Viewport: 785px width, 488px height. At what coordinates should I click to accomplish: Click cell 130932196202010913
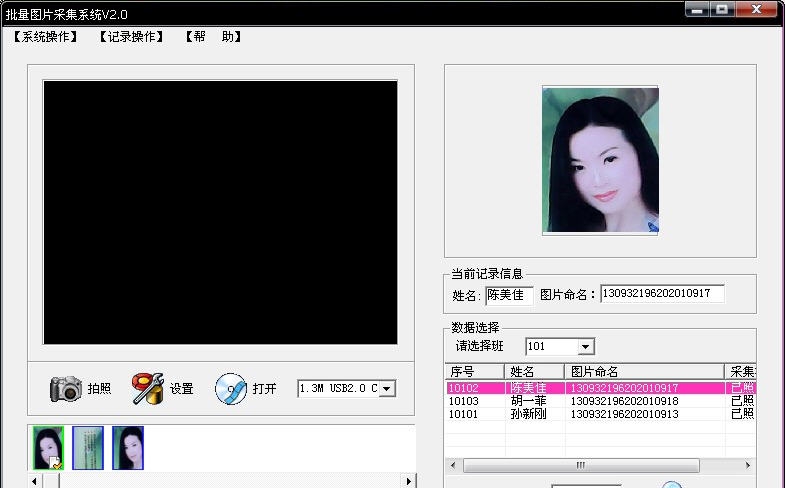coord(624,414)
